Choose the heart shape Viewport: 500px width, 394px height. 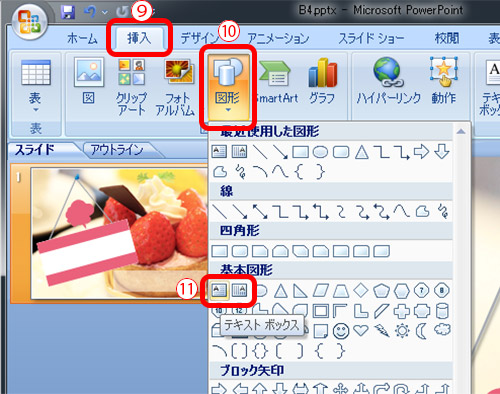click(x=361, y=330)
